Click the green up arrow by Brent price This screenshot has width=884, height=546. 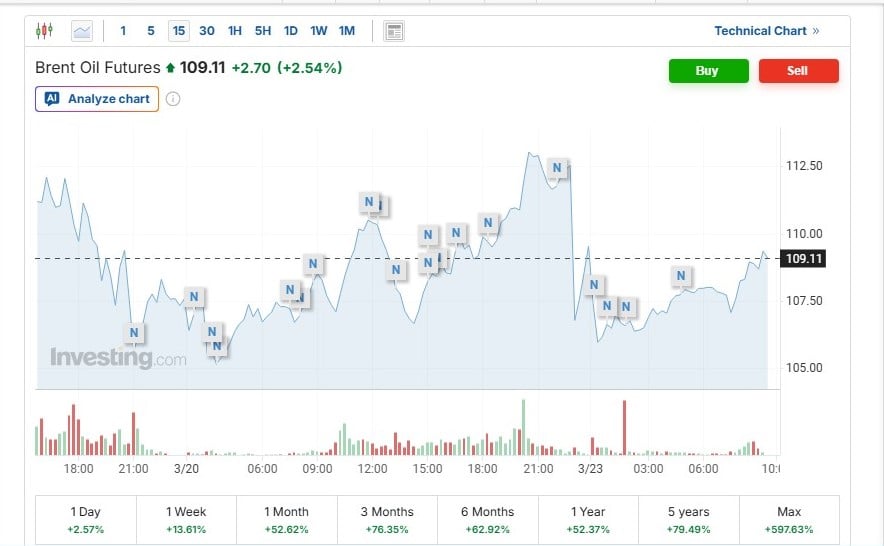pyautogui.click(x=170, y=68)
